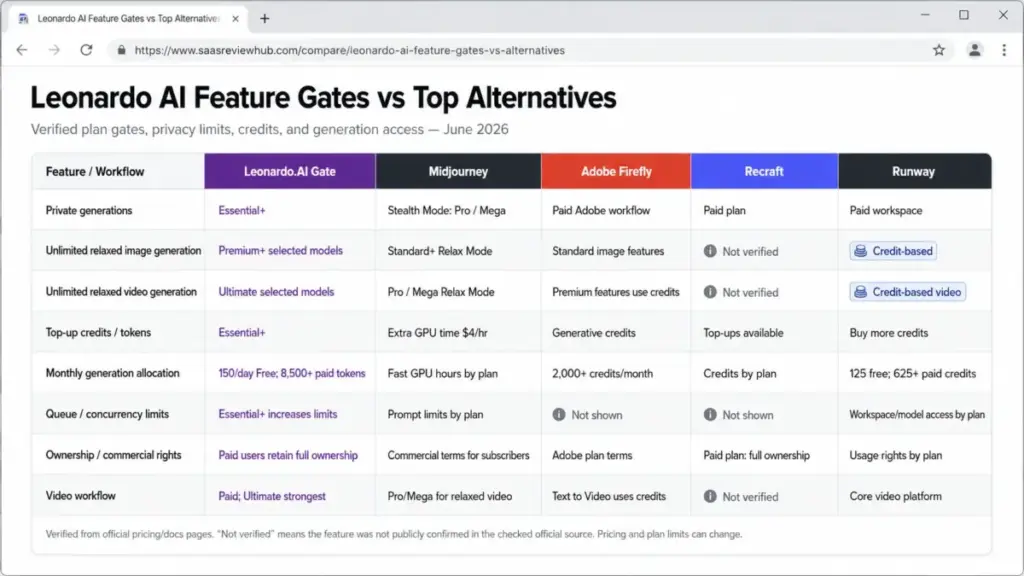Click Unlimited relaxed image generation label

click(x=123, y=251)
